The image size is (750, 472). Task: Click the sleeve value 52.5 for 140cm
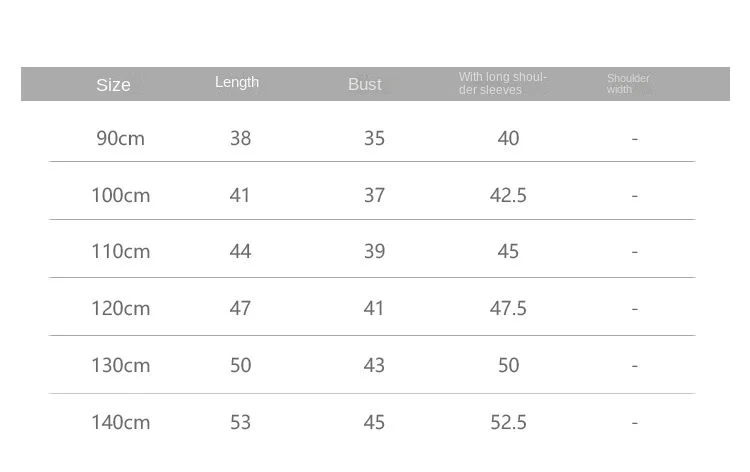(508, 422)
